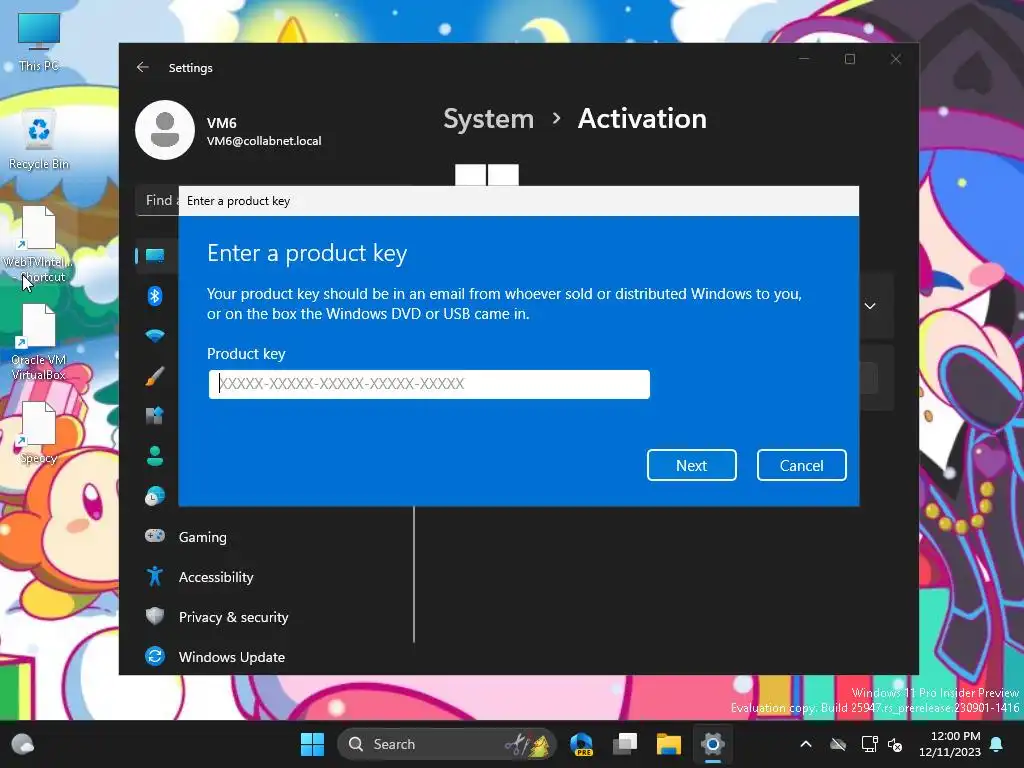Click VM6@collabnet.local account text
This screenshot has height=768, width=1024.
(x=264, y=141)
